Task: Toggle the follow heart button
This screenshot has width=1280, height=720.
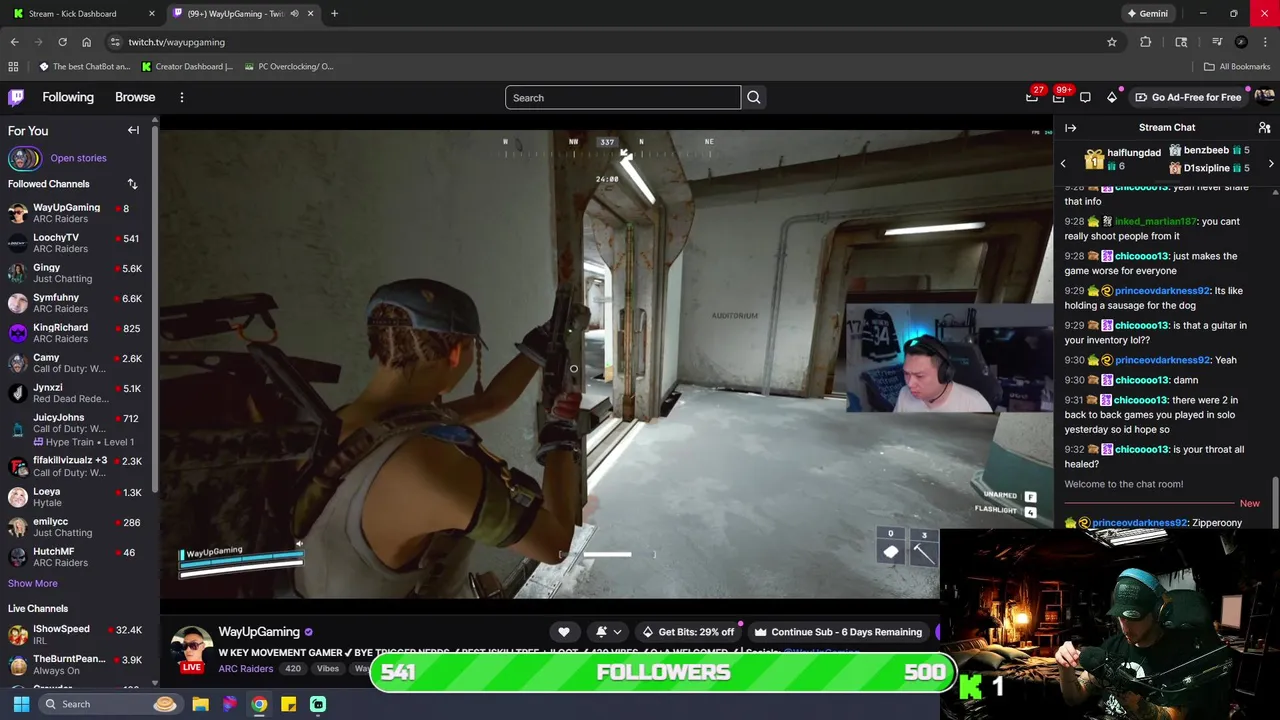Action: pyautogui.click(x=564, y=632)
